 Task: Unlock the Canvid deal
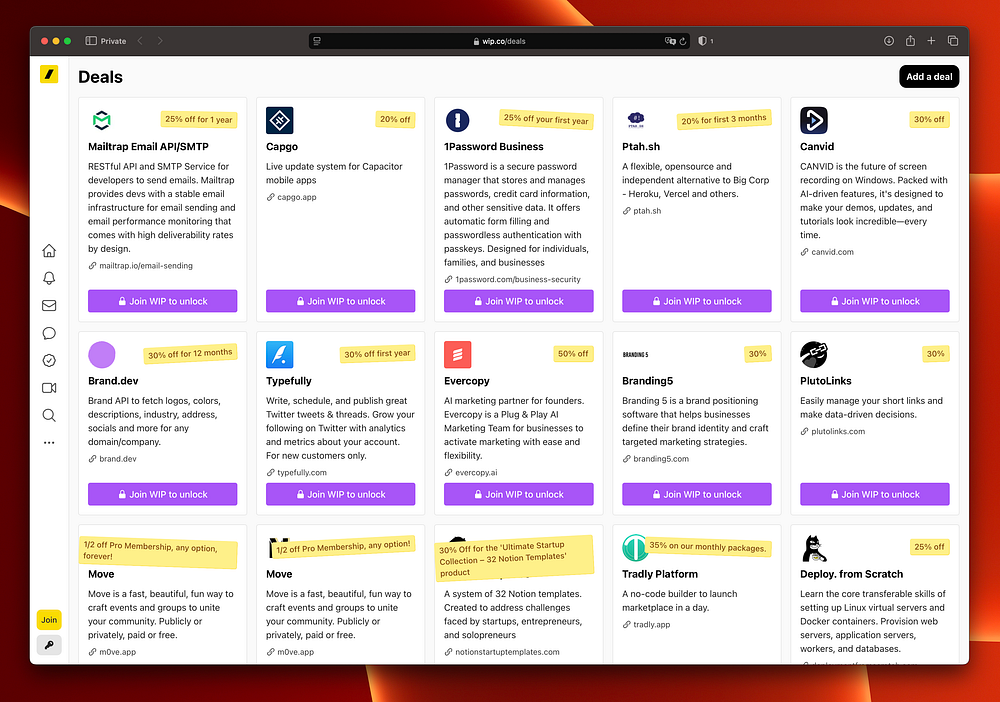click(x=875, y=301)
